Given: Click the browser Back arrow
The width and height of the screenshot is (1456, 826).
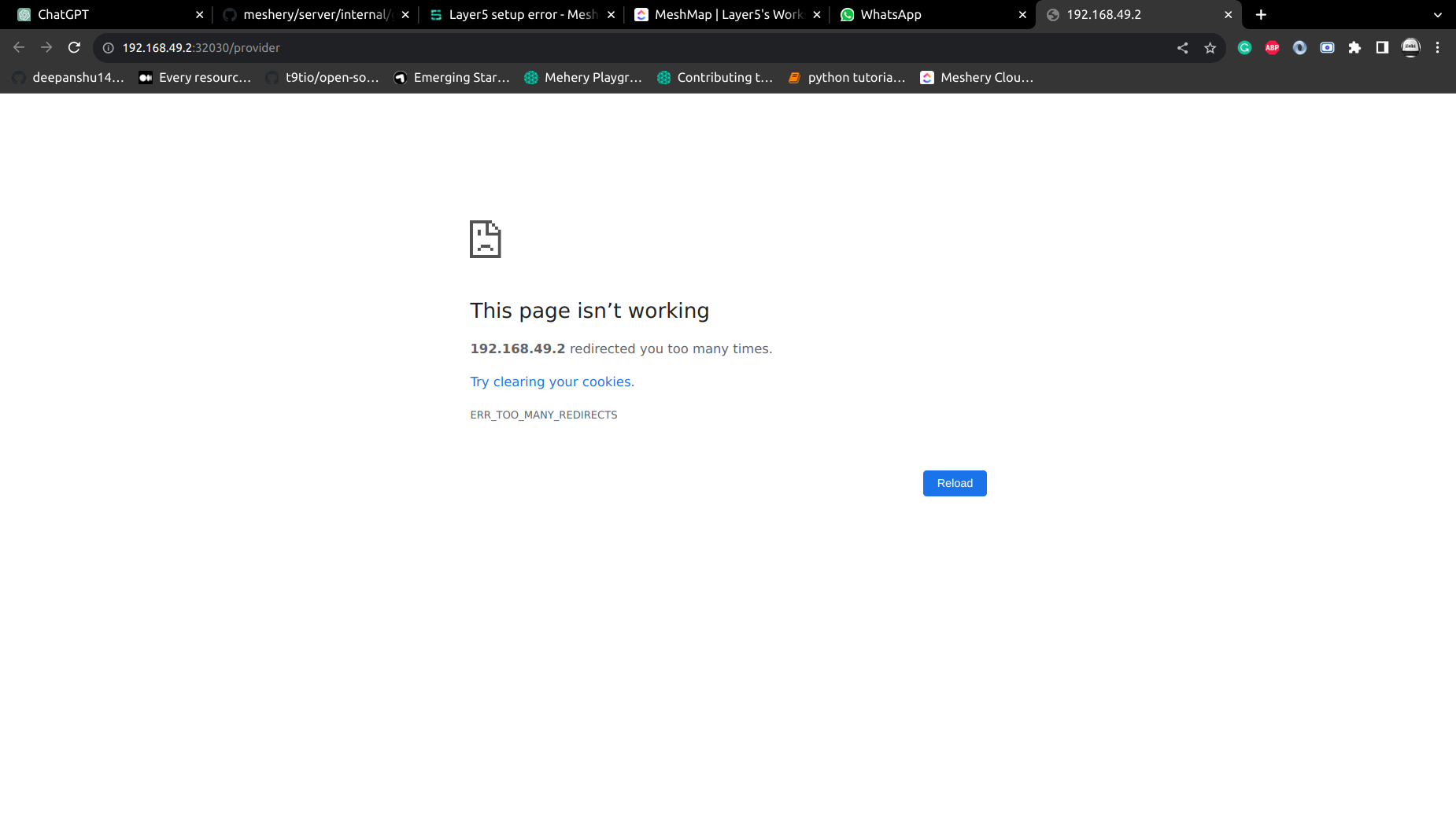Looking at the screenshot, I should point(19,47).
